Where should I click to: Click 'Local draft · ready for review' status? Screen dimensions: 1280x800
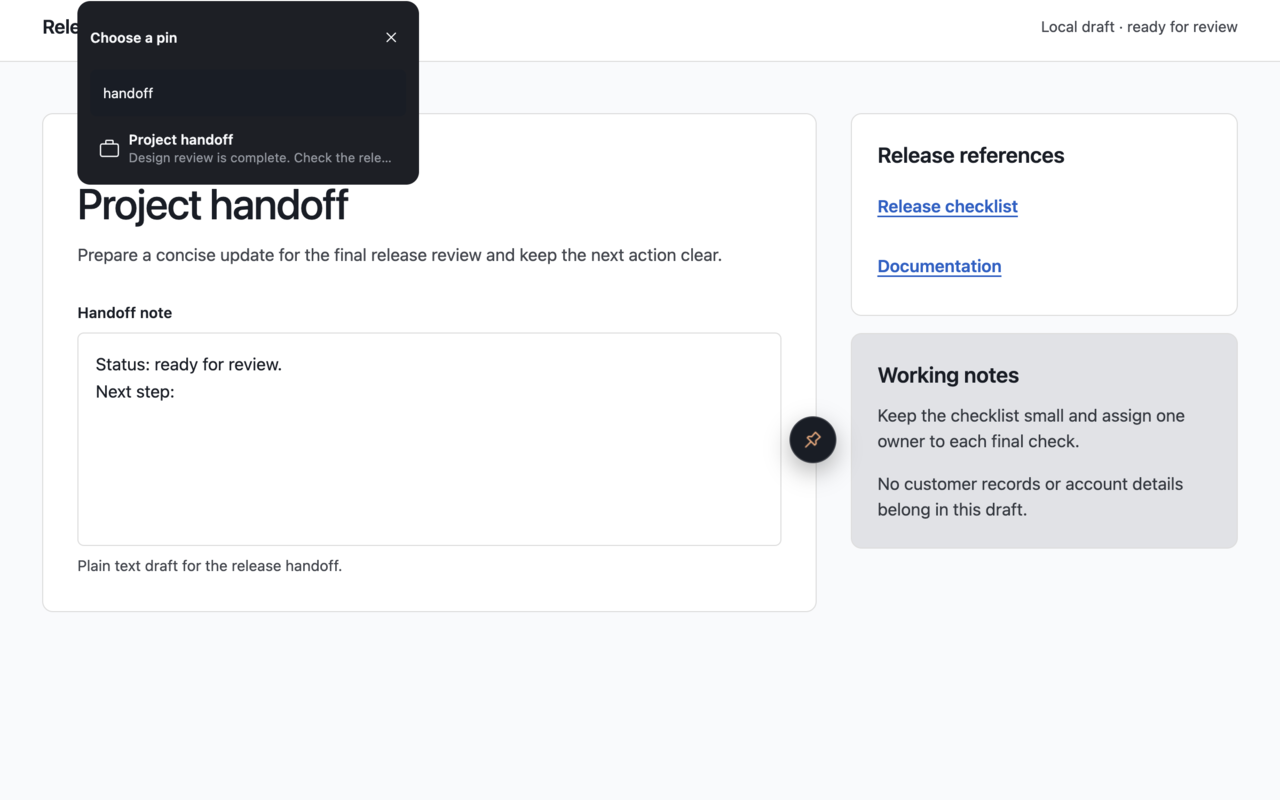click(1139, 27)
